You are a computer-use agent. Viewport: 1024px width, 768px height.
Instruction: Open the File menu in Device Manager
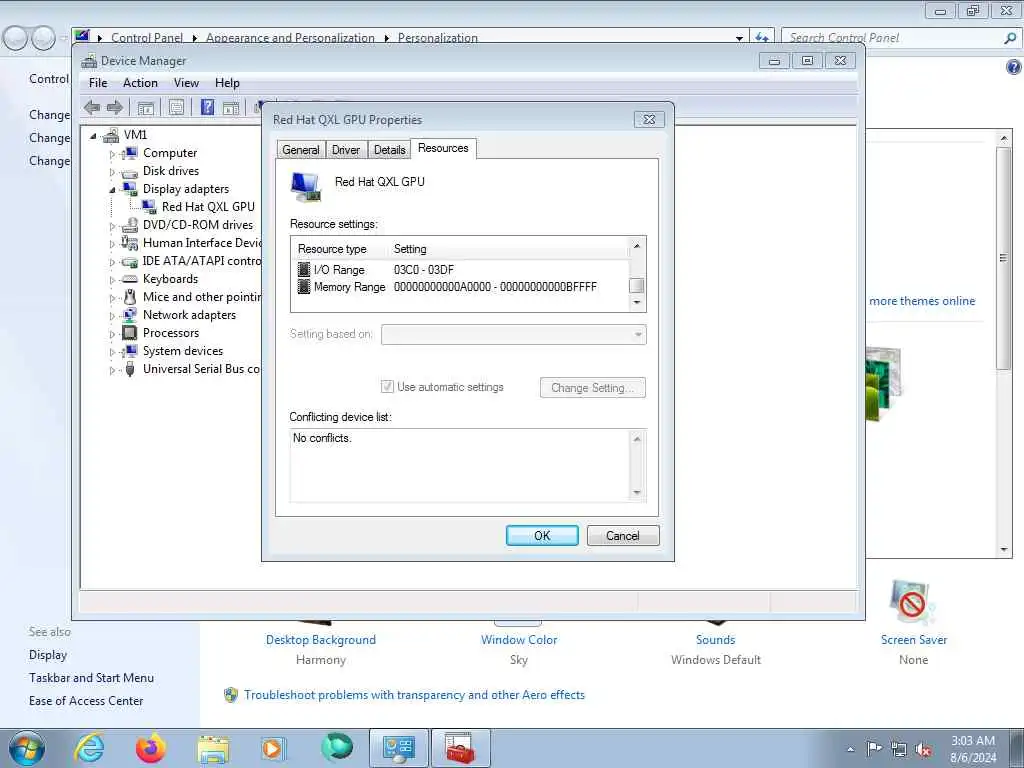[98, 83]
